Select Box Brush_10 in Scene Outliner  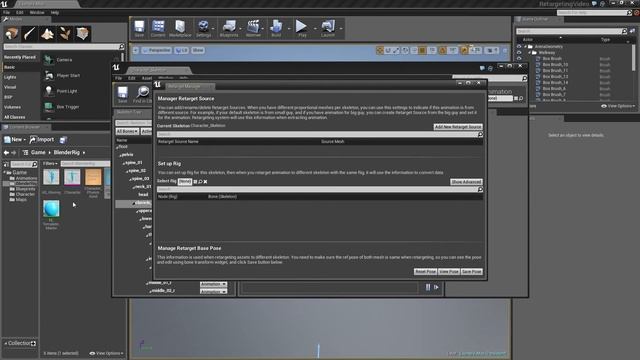pos(556,64)
